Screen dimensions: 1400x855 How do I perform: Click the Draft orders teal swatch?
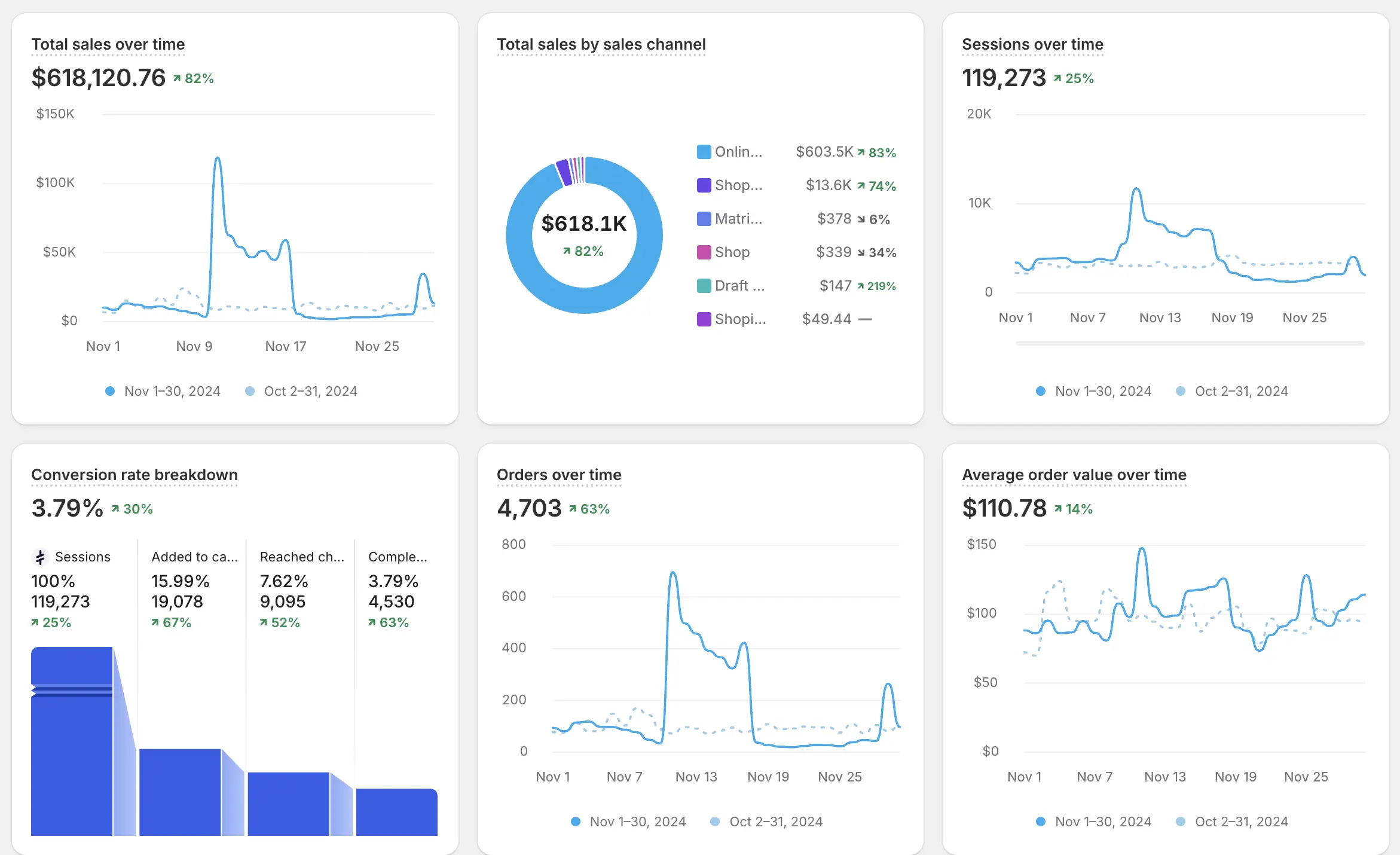pos(704,286)
